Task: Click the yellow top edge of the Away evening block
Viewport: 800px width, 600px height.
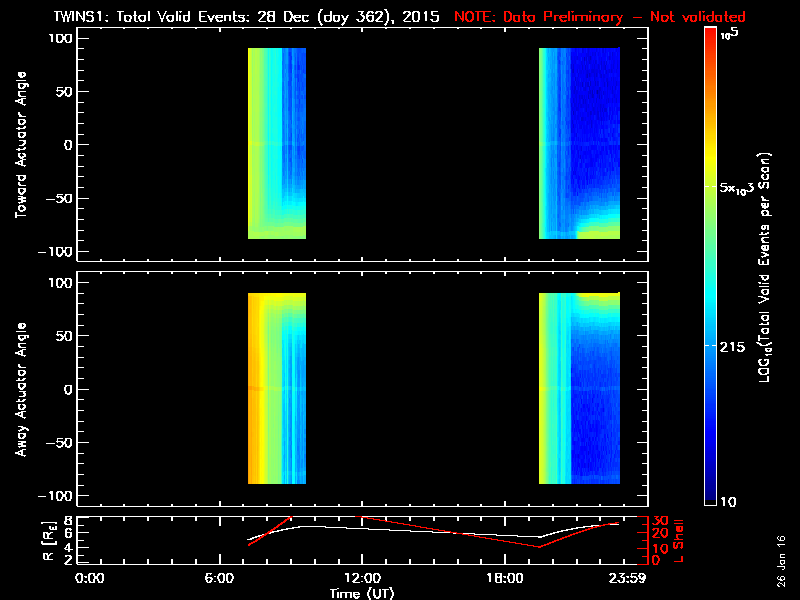Action: 598,295
